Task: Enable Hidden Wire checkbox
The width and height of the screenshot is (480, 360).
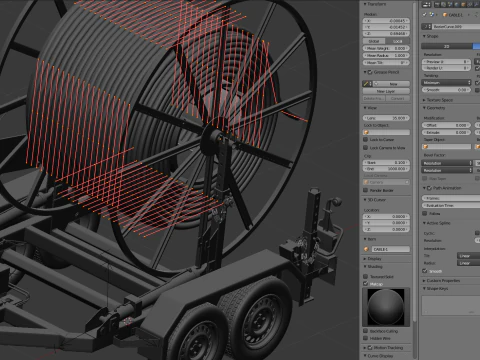Action: (x=366, y=338)
